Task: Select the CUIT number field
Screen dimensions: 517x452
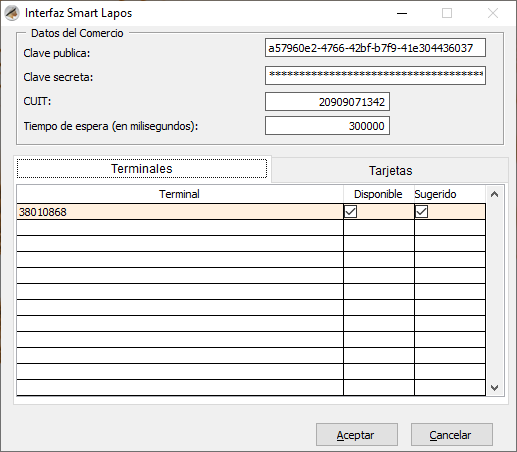Action: [327, 101]
